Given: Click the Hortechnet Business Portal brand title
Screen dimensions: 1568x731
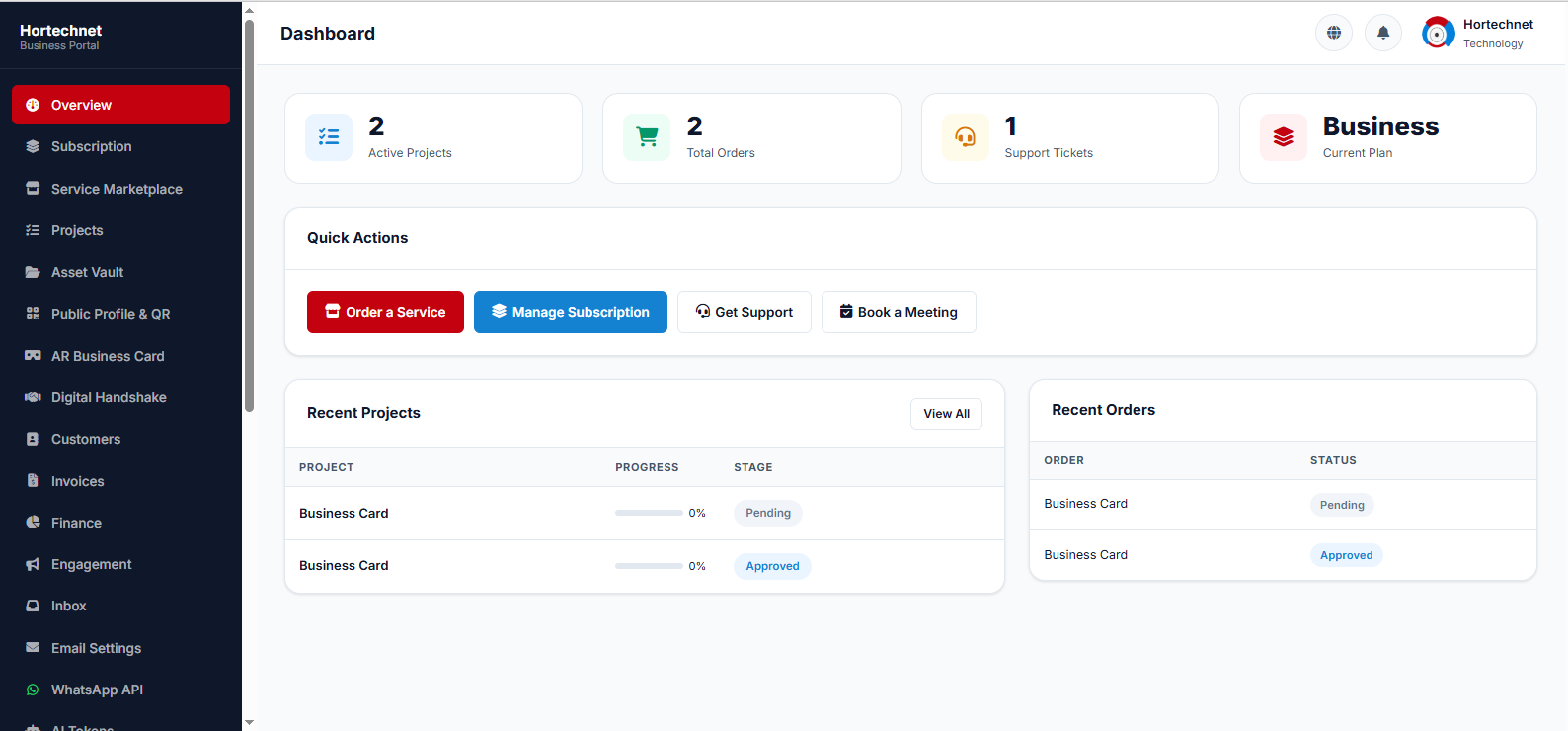Looking at the screenshot, I should [60, 37].
